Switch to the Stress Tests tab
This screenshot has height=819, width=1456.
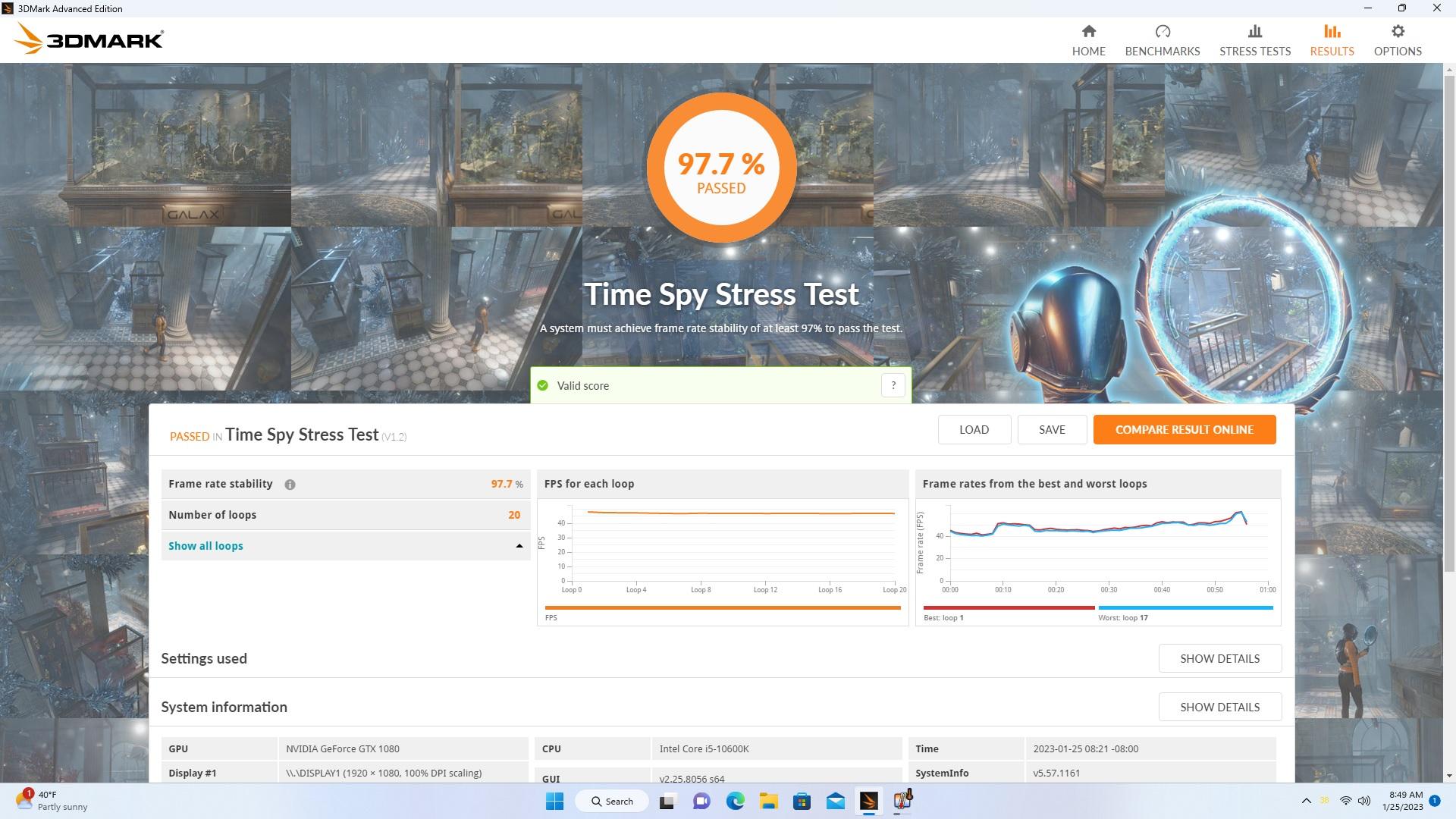pos(1254,40)
